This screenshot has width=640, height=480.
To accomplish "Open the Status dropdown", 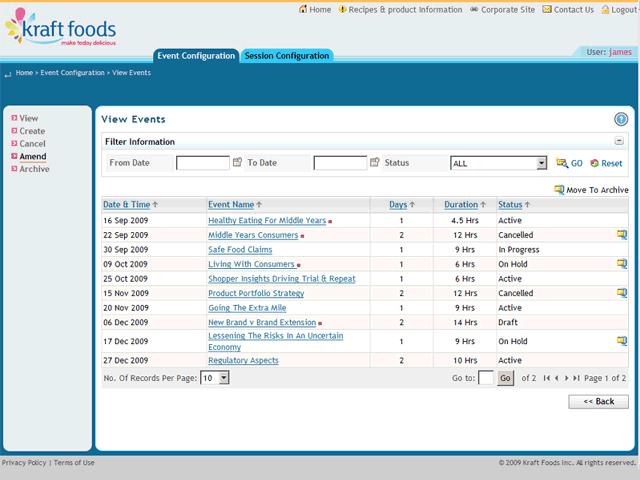I will click(x=541, y=163).
